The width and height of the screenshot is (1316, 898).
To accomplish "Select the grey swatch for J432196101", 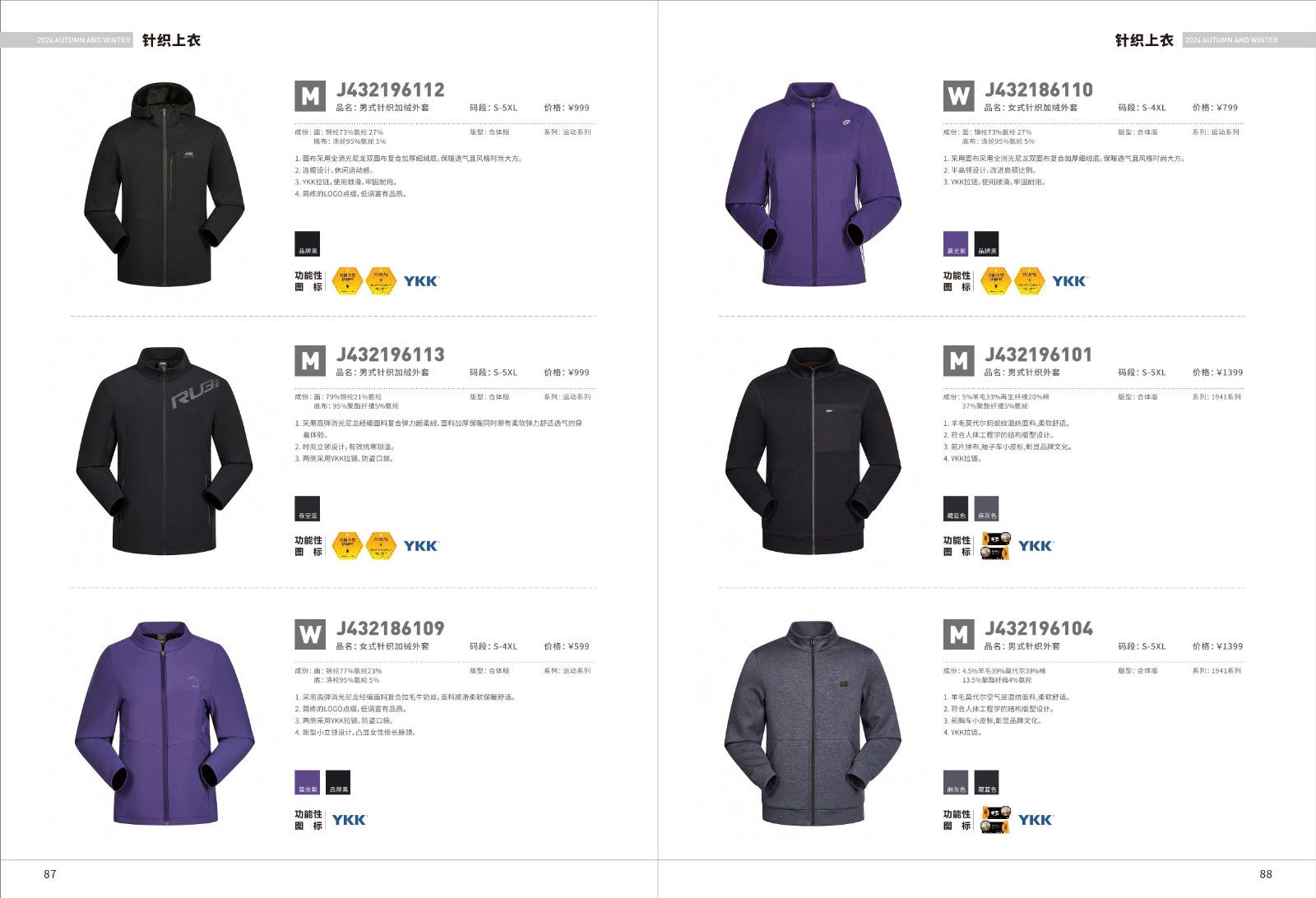I will [986, 509].
